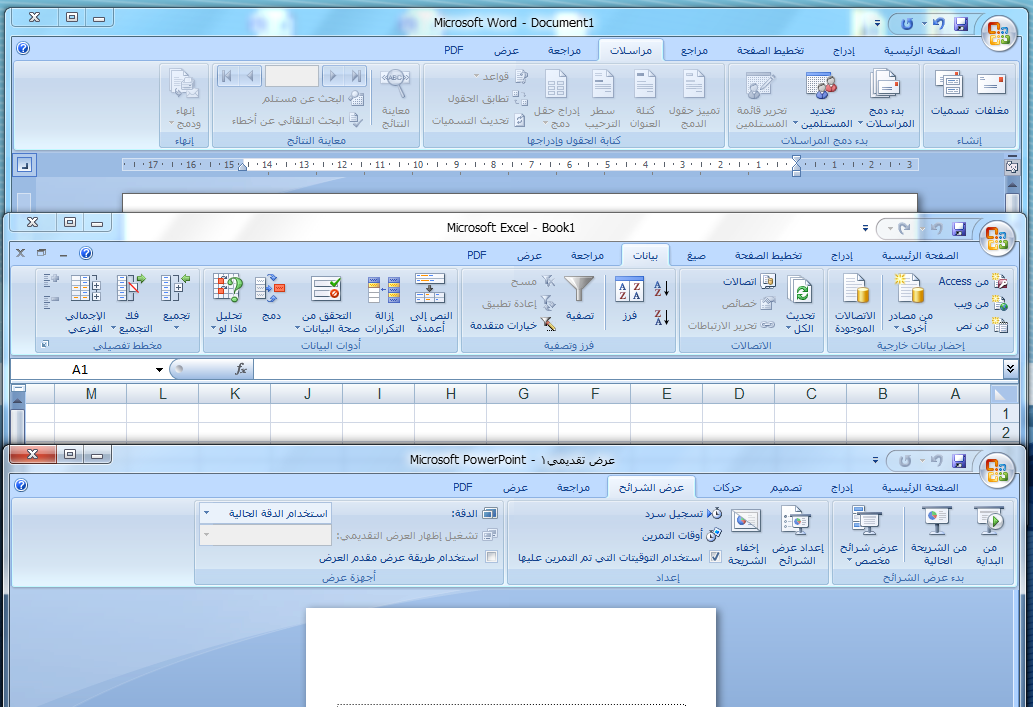Open Outline group dialog launcher in Excel

(45, 344)
